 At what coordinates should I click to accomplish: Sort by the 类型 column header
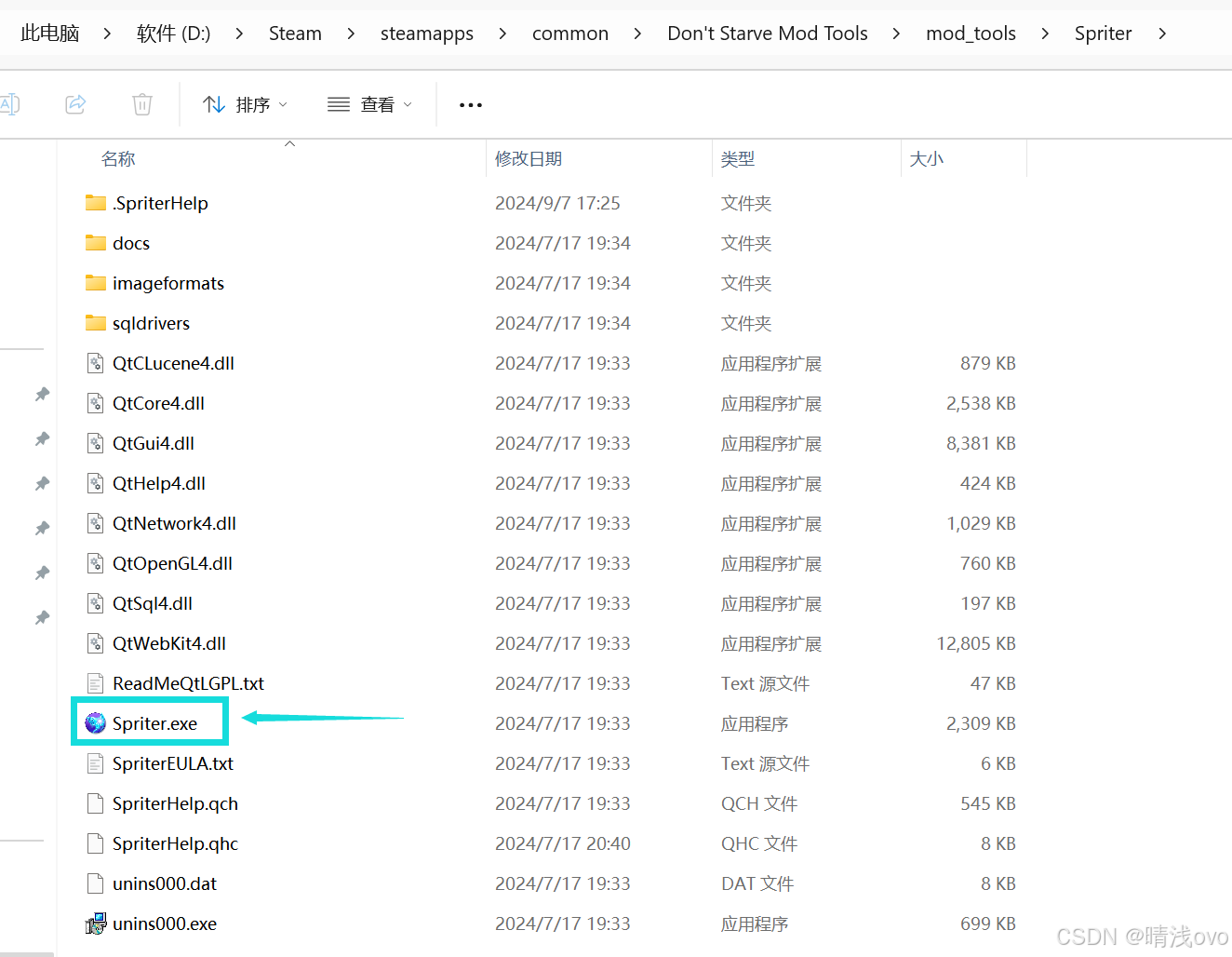tap(738, 159)
